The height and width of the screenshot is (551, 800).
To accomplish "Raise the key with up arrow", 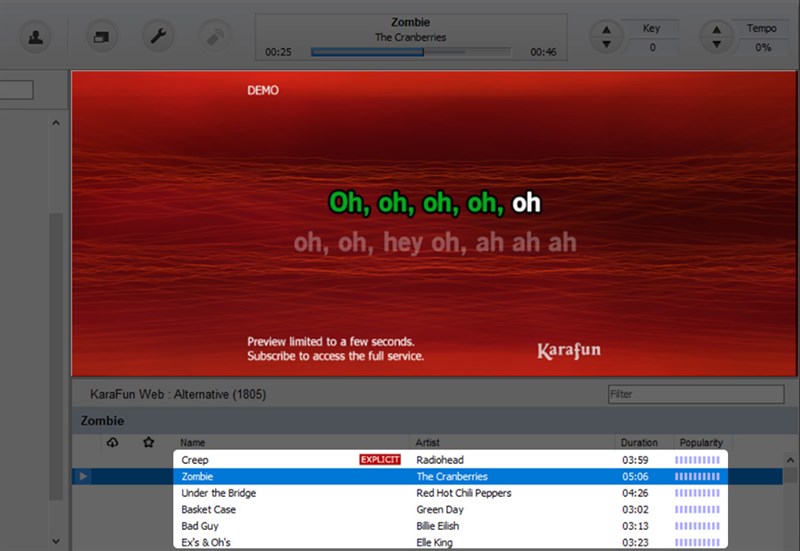I will 606,30.
